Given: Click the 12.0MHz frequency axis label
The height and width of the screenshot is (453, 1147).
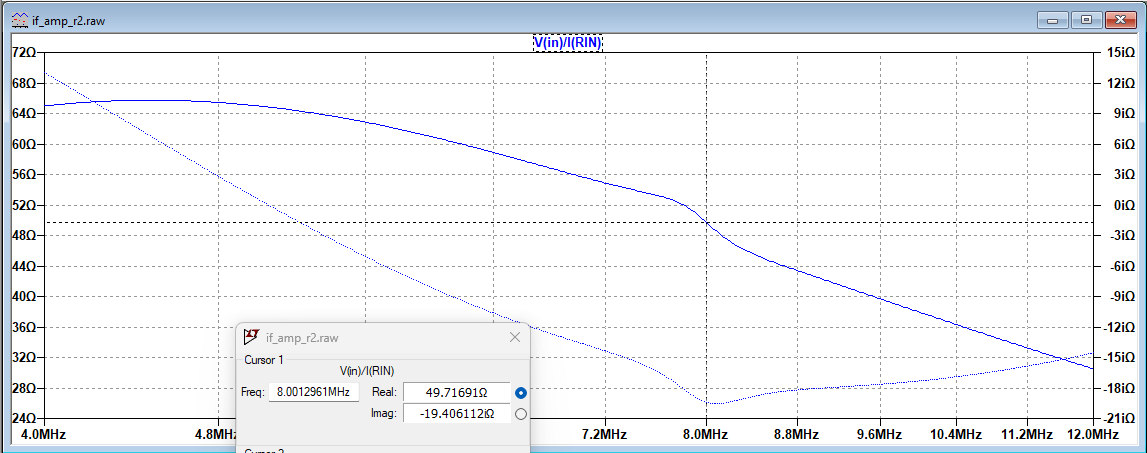Looking at the screenshot, I should (x=1094, y=435).
